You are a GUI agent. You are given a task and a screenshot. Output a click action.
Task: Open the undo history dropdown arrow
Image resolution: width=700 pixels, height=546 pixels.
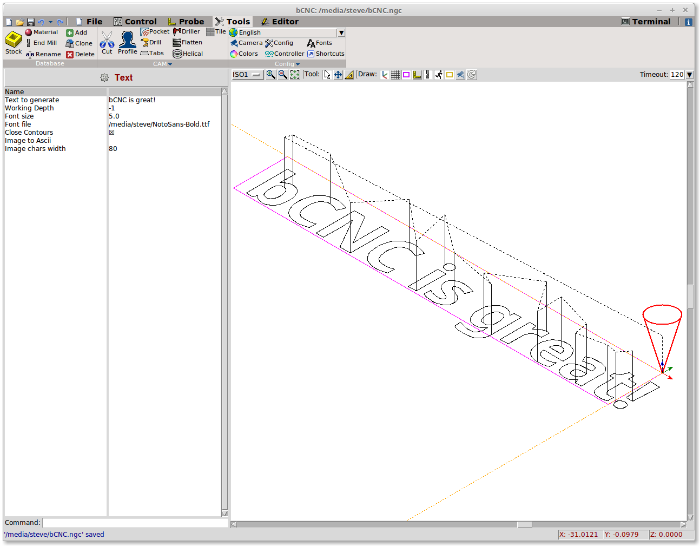tap(50, 22)
